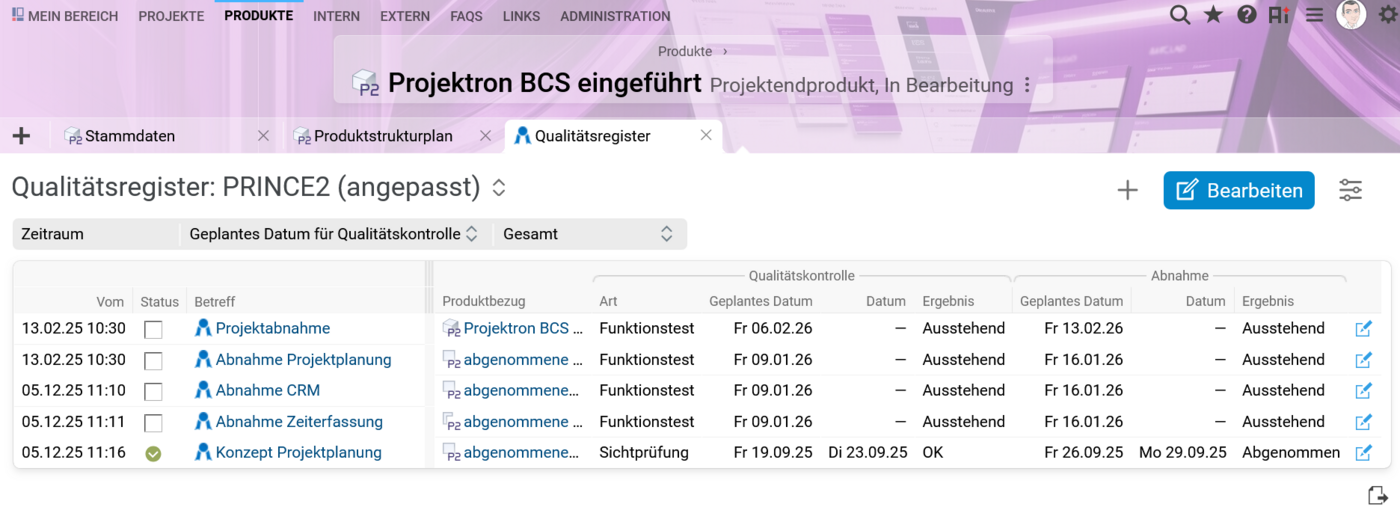The width and height of the screenshot is (1400, 516).
Task: Open the Geplantes Datum für Qualitätskontrolle dropdown
Action: coord(334,234)
